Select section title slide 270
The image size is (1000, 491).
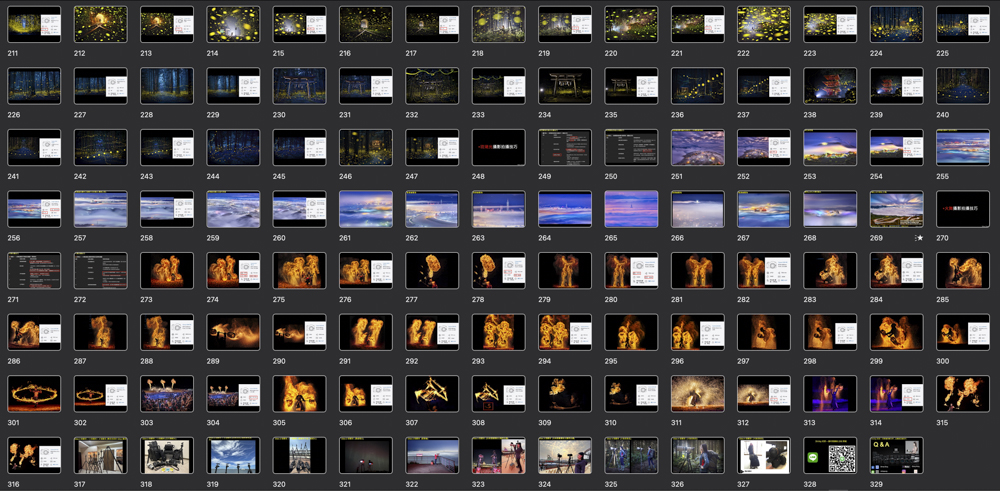[962, 209]
